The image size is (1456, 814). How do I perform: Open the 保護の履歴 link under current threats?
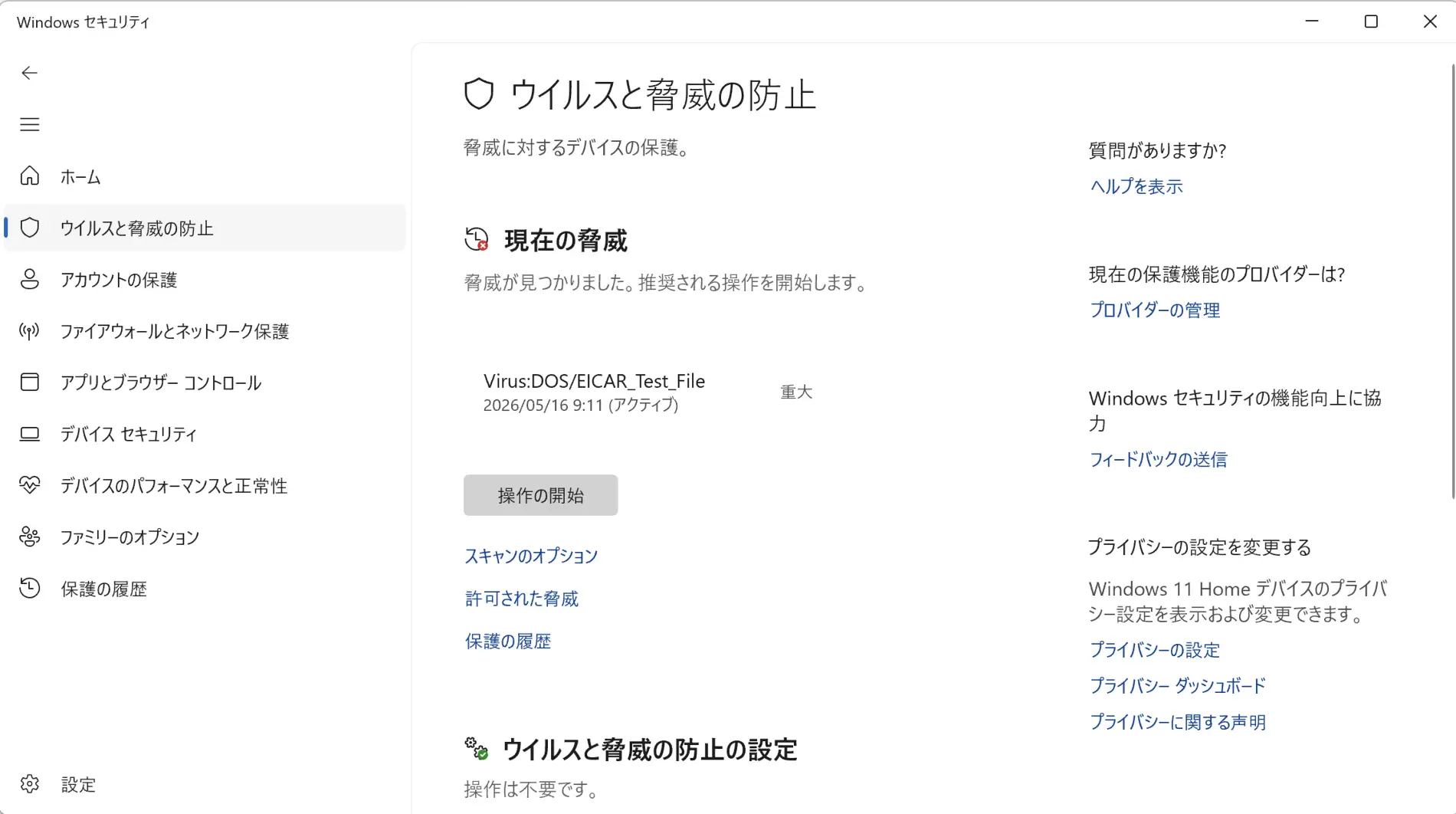pyautogui.click(x=508, y=642)
